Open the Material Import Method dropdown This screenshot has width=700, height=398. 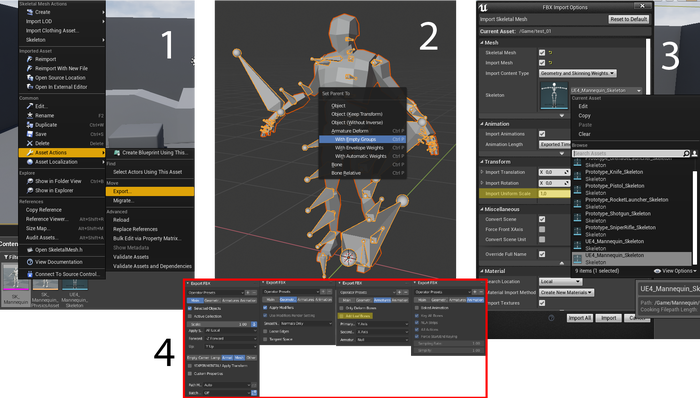point(566,293)
